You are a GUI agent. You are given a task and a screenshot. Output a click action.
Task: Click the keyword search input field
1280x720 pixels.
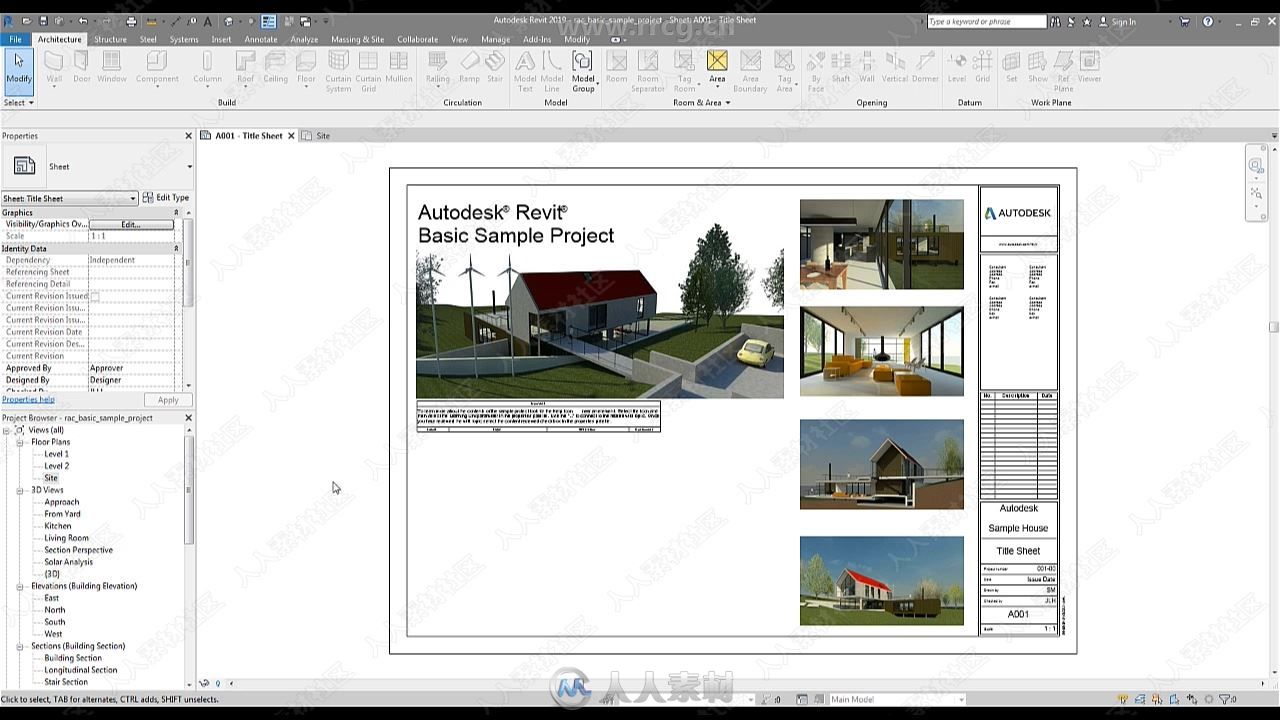click(x=985, y=21)
